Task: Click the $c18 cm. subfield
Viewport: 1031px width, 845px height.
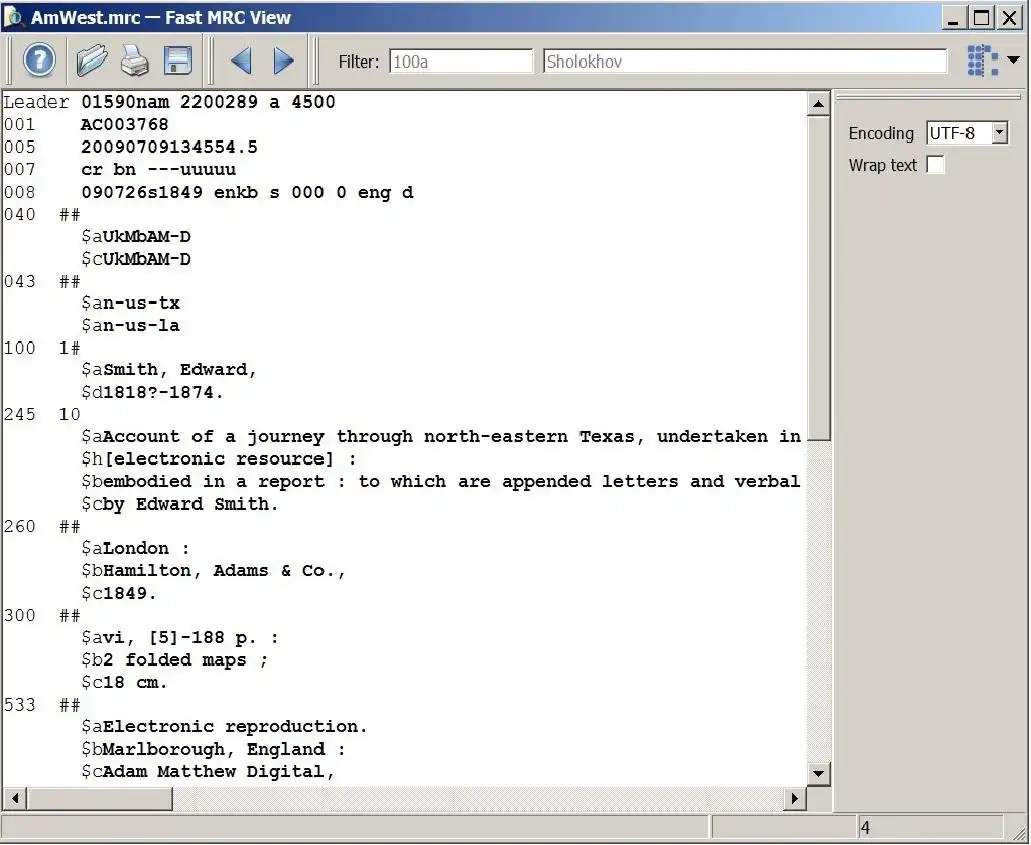Action: [x=124, y=682]
